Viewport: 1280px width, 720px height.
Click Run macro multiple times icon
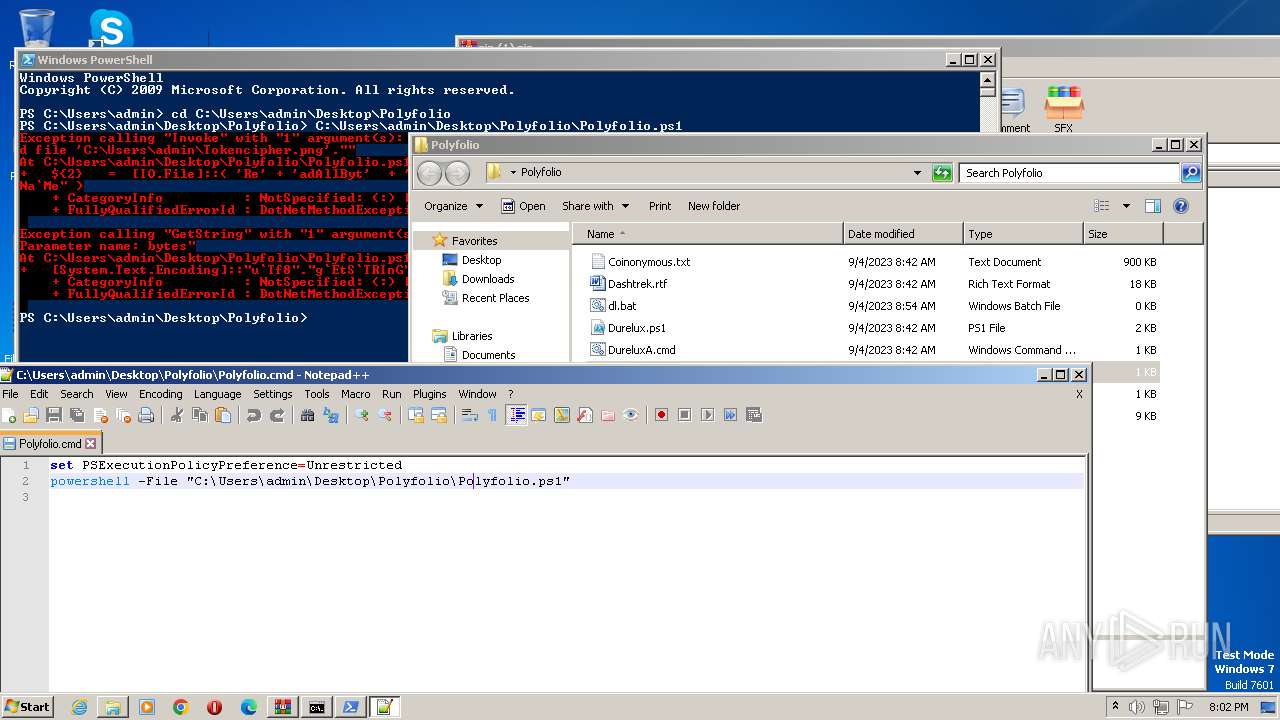click(730, 415)
